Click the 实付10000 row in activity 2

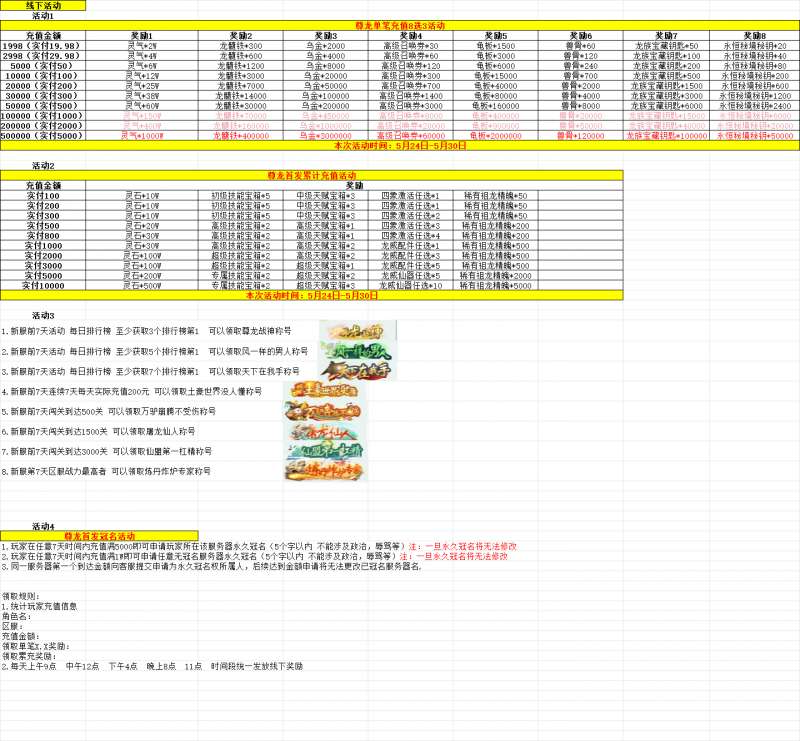(43, 285)
